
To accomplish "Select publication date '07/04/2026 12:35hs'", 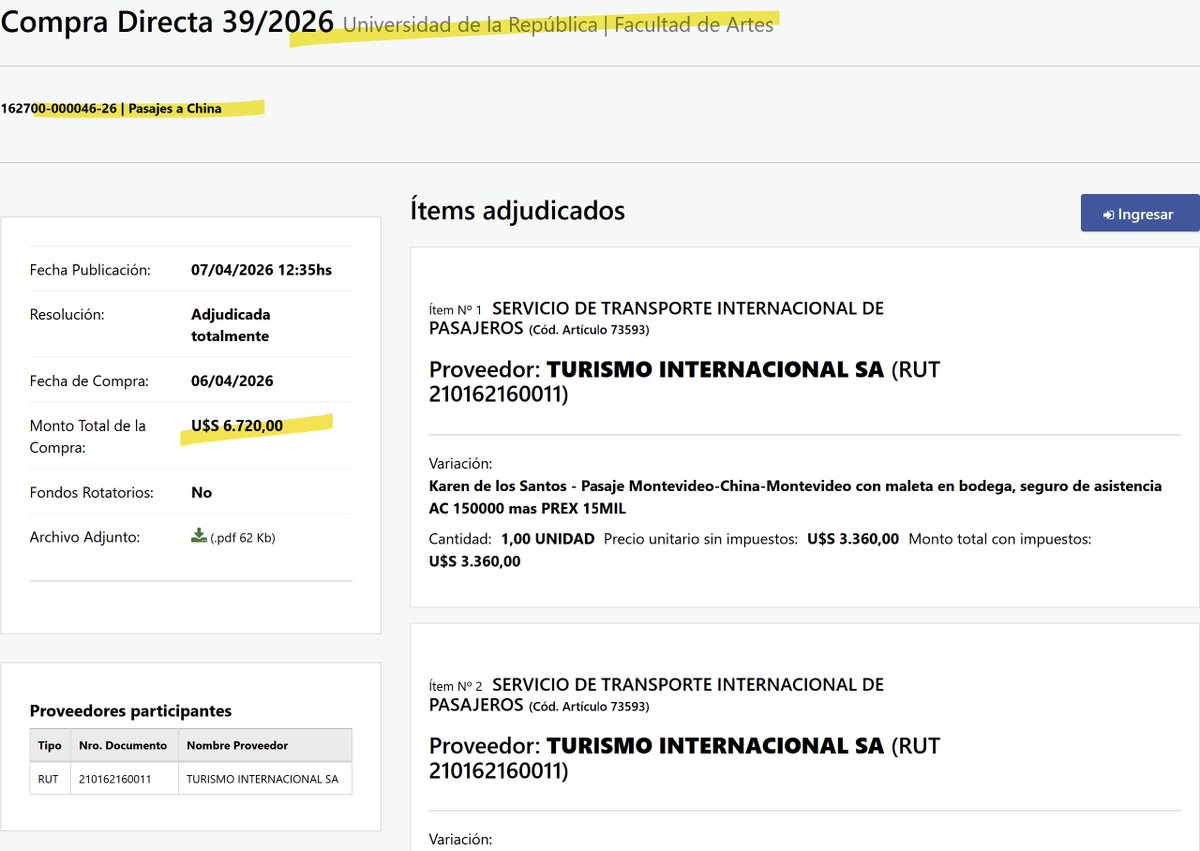I will [x=261, y=270].
